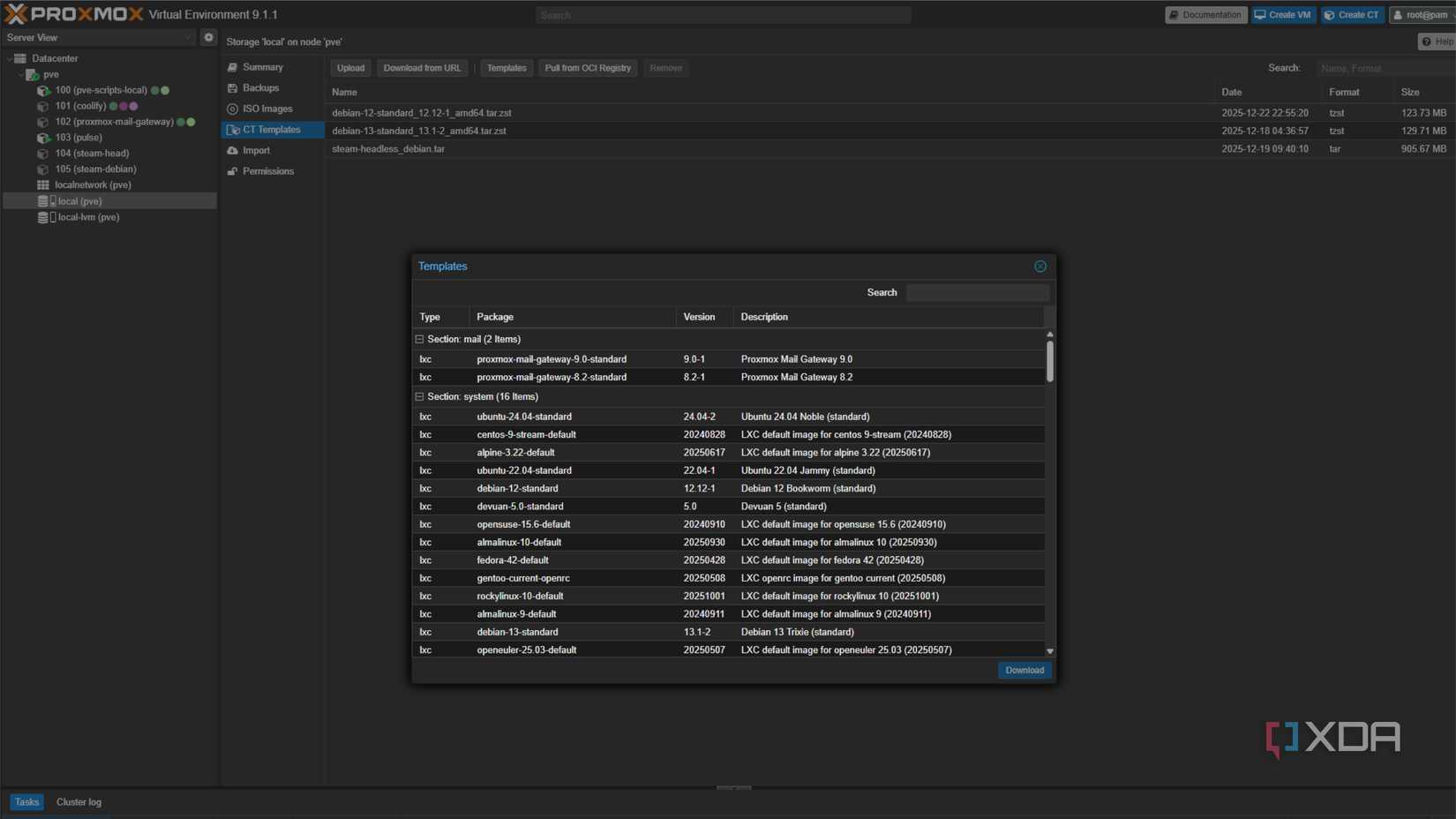
Task: Collapse the Section: system group
Action: [420, 397]
